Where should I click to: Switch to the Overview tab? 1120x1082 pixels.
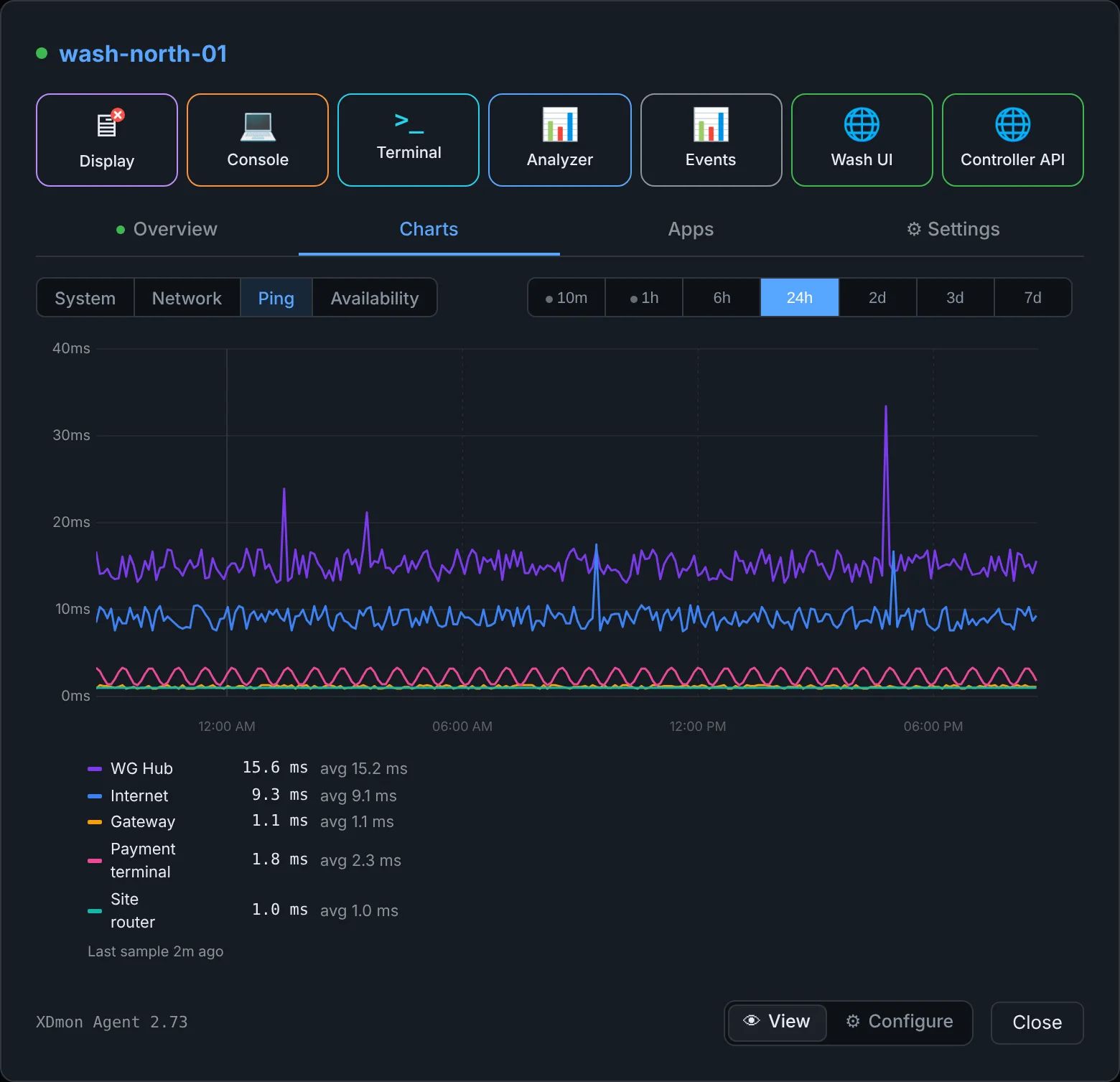(x=167, y=229)
